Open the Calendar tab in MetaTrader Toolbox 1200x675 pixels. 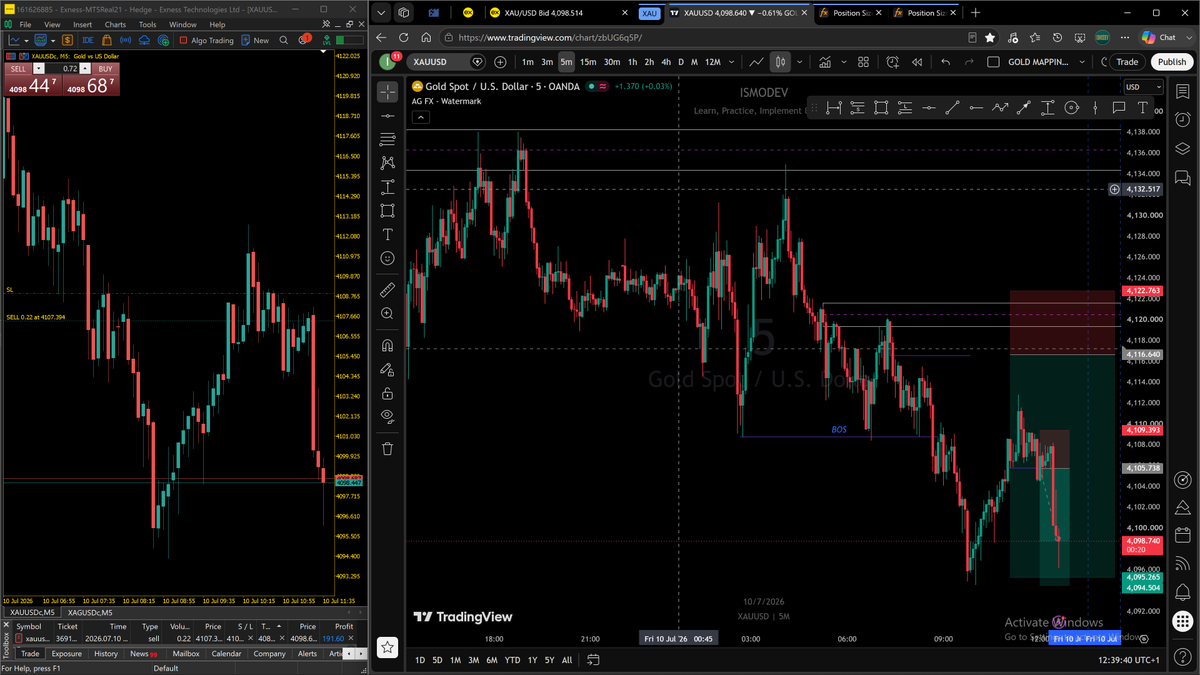pyautogui.click(x=226, y=654)
